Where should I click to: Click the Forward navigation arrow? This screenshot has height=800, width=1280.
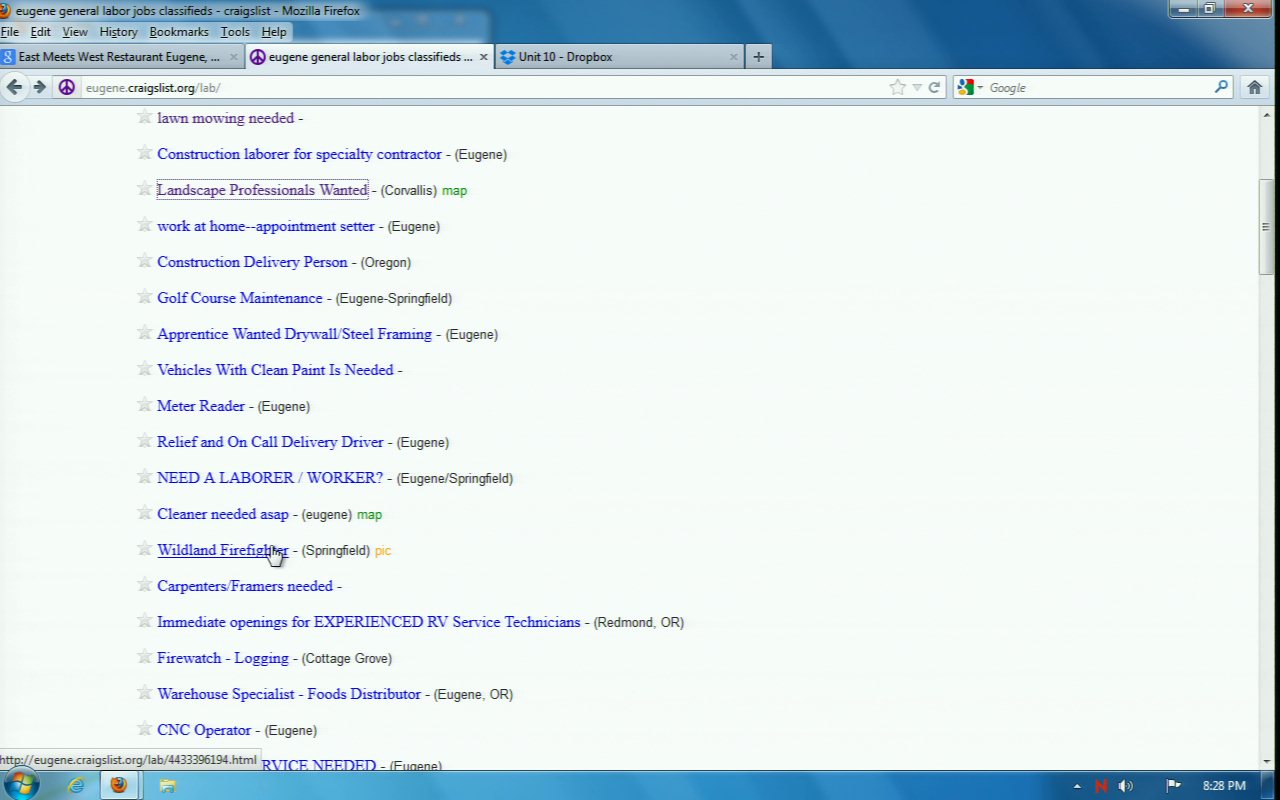pyautogui.click(x=39, y=87)
